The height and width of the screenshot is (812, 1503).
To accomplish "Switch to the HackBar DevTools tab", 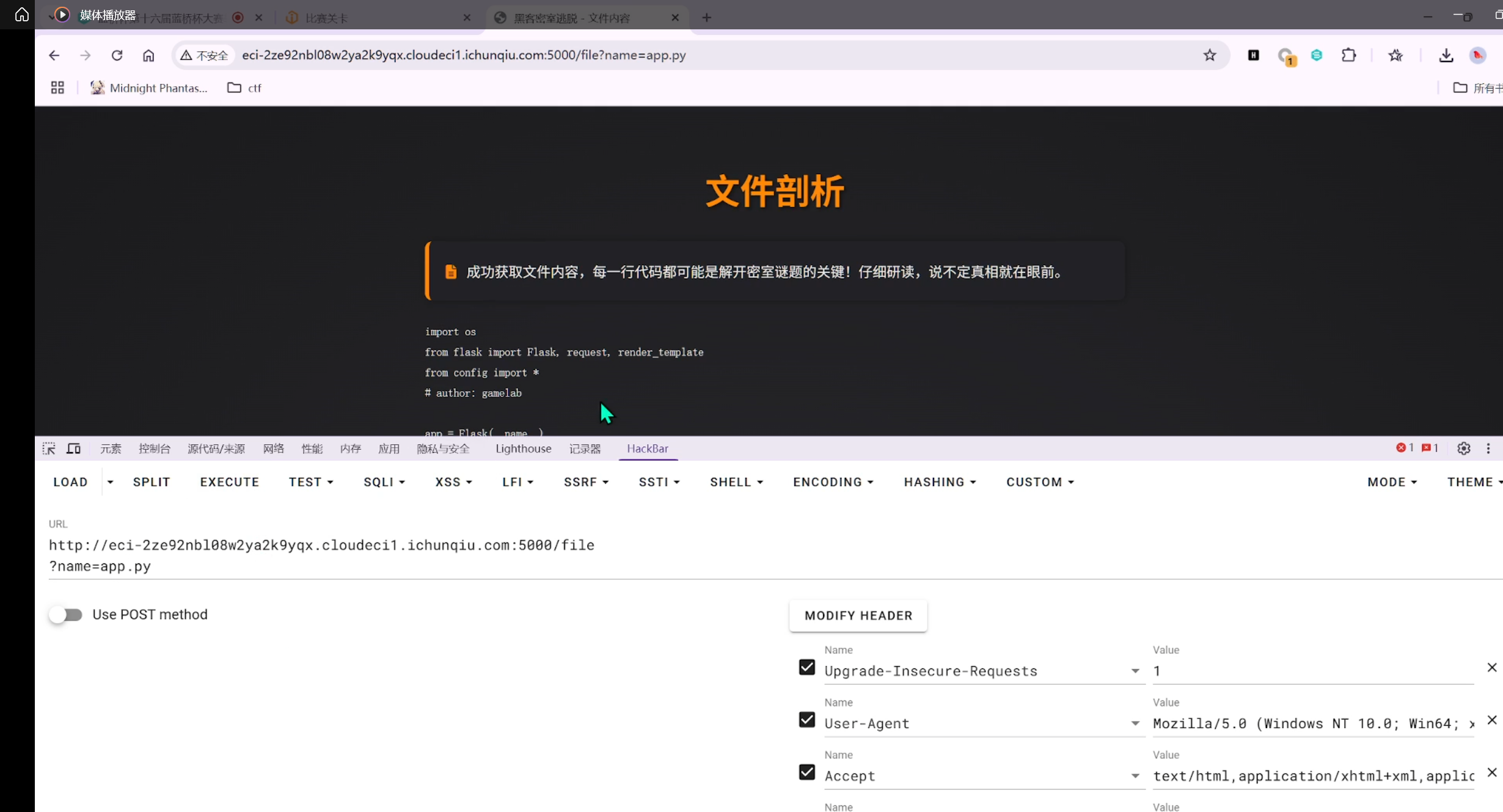I will coord(647,448).
